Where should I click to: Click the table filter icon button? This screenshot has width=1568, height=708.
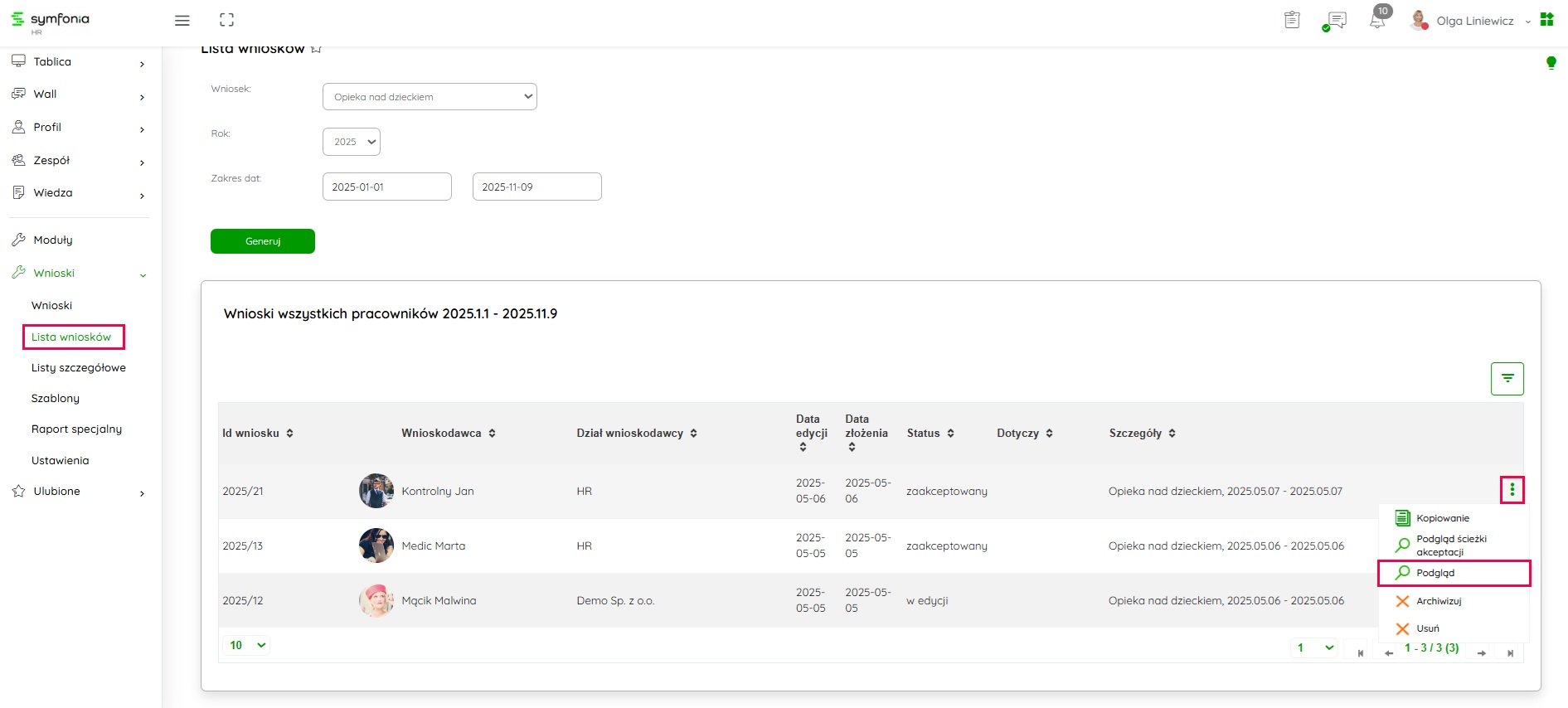point(1507,379)
